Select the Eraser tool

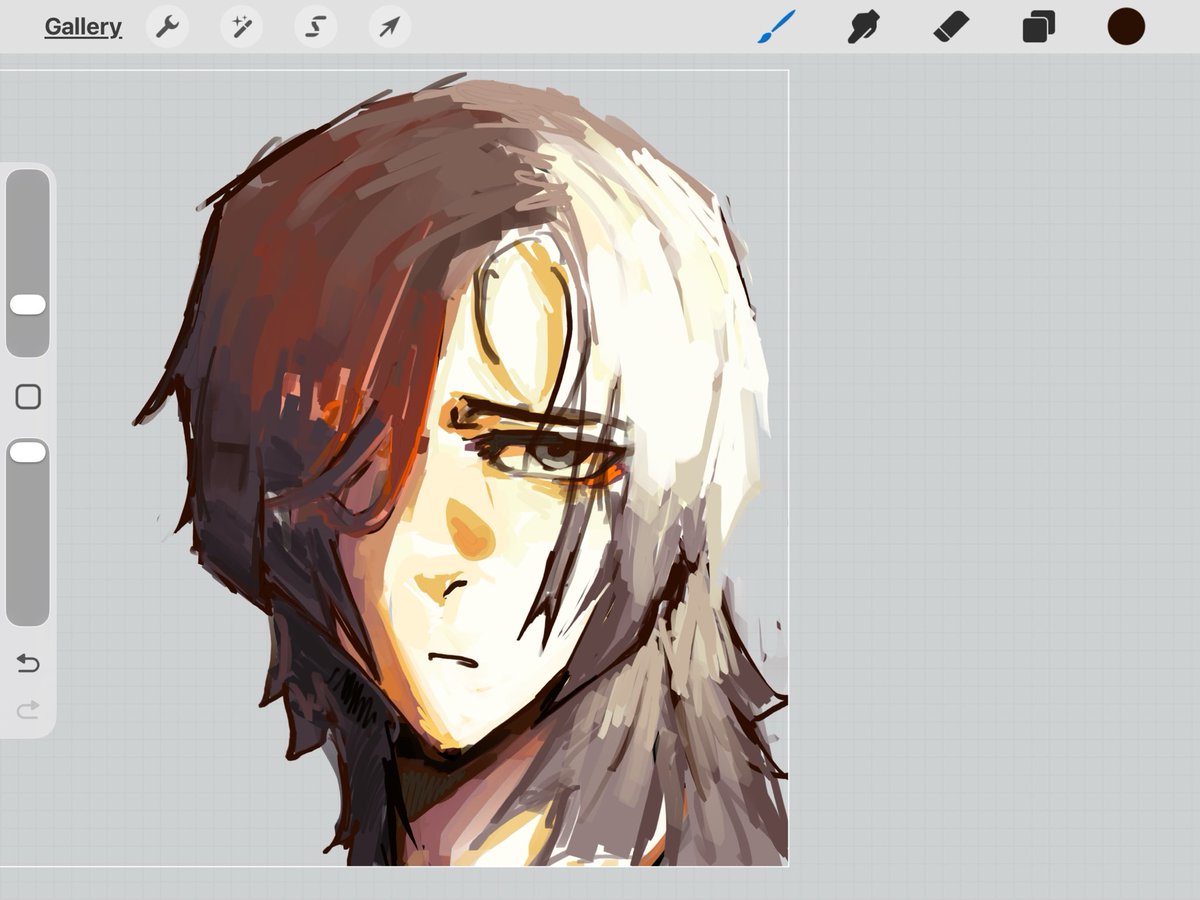pyautogui.click(x=951, y=27)
